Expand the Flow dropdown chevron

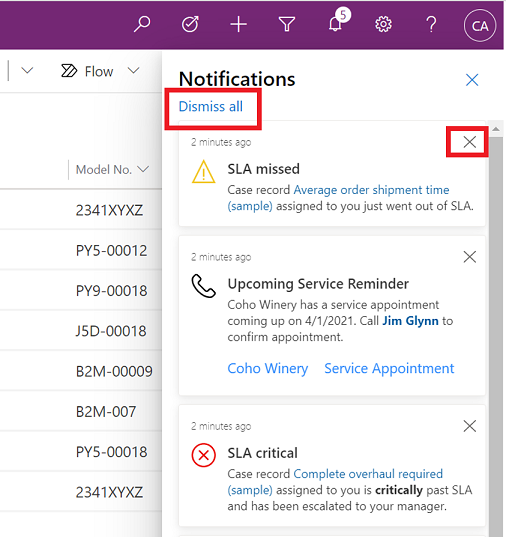[x=133, y=71]
